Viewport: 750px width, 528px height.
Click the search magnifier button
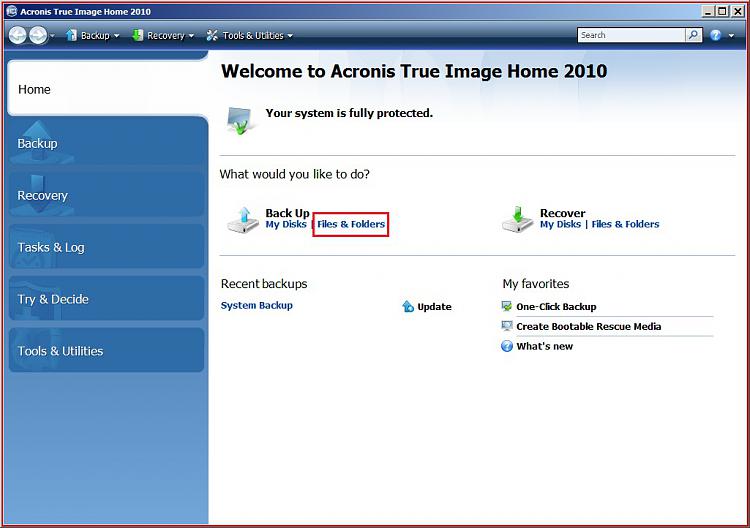(x=694, y=35)
